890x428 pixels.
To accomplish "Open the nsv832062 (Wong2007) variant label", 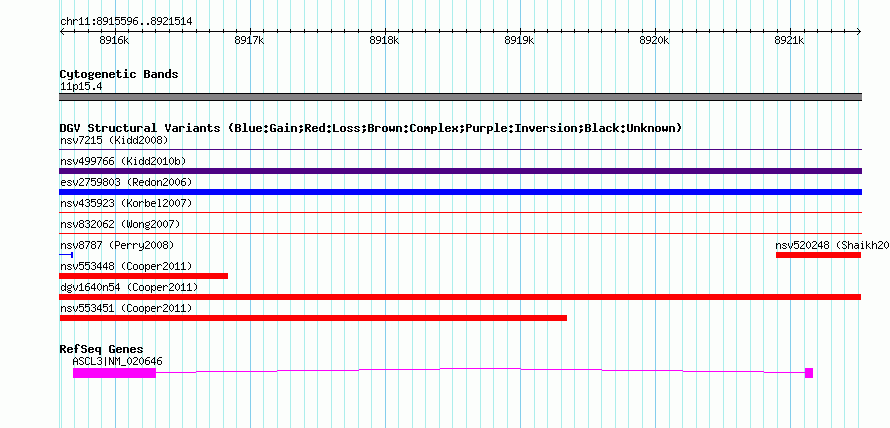I will [x=120, y=224].
